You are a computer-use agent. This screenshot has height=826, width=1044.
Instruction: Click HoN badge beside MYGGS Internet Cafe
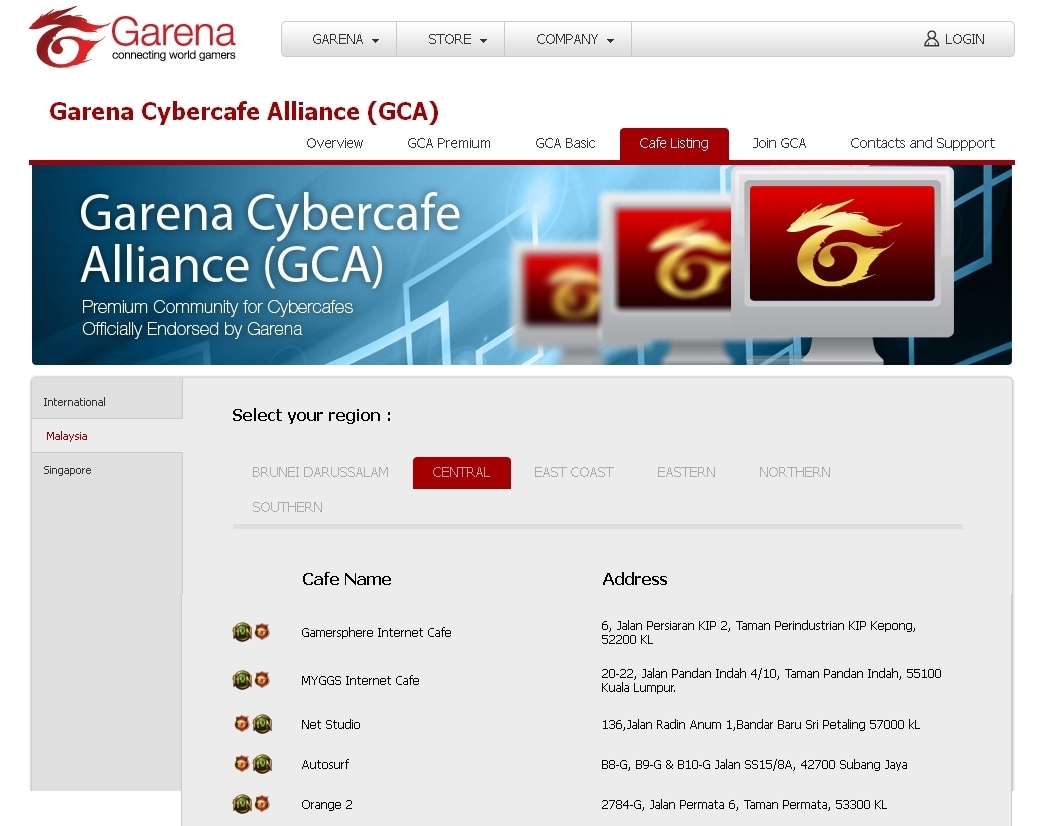pos(242,680)
